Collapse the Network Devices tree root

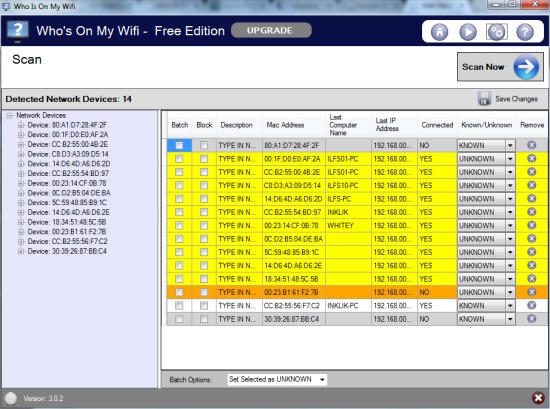[x=9, y=115]
